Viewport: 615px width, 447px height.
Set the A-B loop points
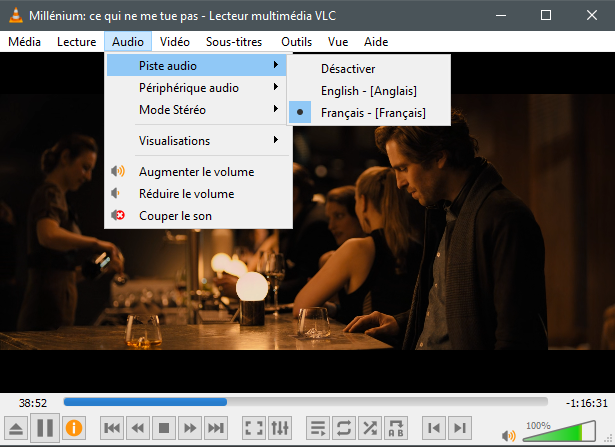tap(396, 428)
